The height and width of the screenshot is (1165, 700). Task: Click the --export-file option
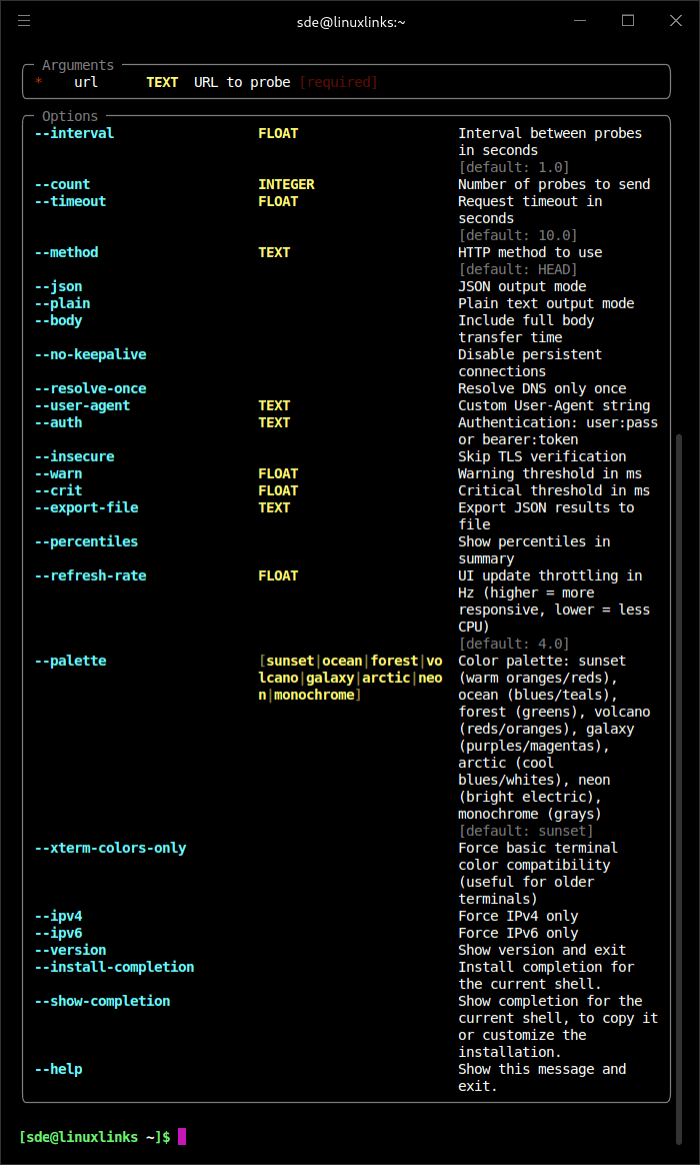[x=86, y=508]
